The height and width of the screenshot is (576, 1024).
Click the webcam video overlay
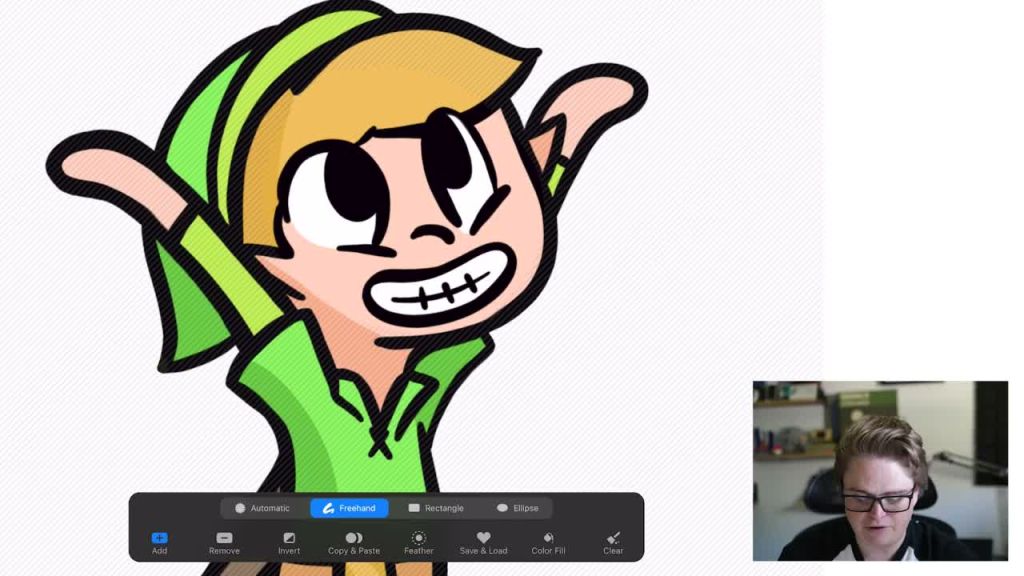pyautogui.click(x=880, y=471)
